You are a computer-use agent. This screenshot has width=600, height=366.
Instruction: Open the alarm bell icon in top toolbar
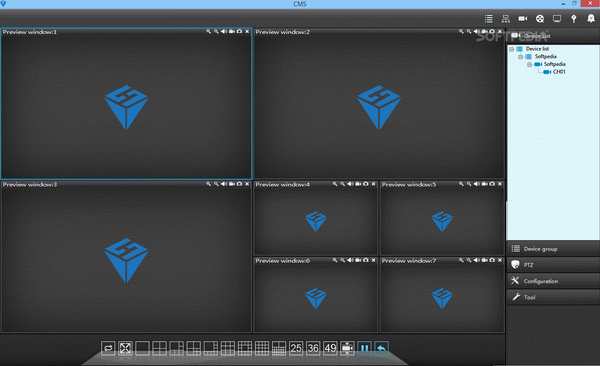pos(591,19)
